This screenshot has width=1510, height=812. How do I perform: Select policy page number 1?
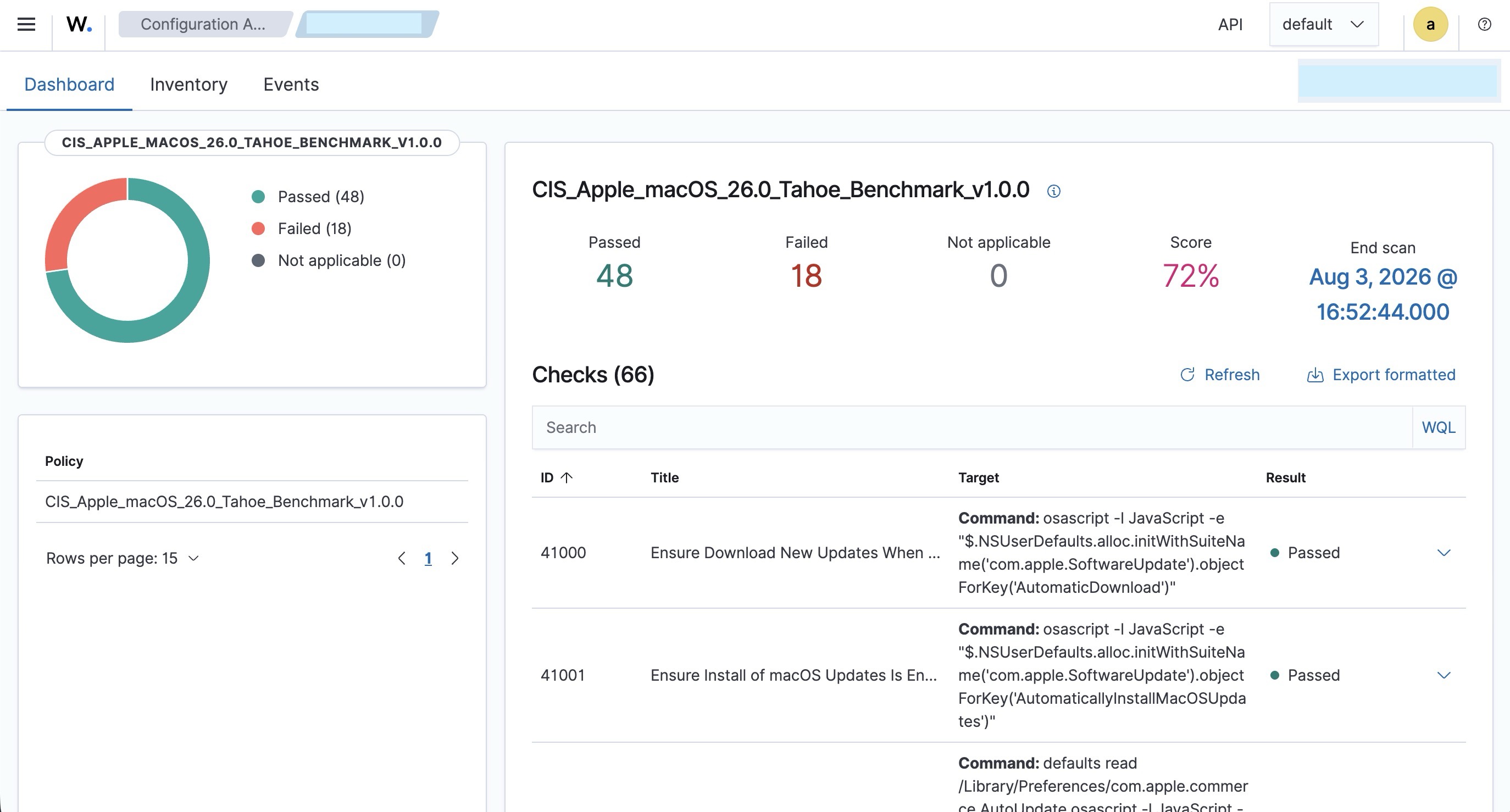pyautogui.click(x=428, y=558)
